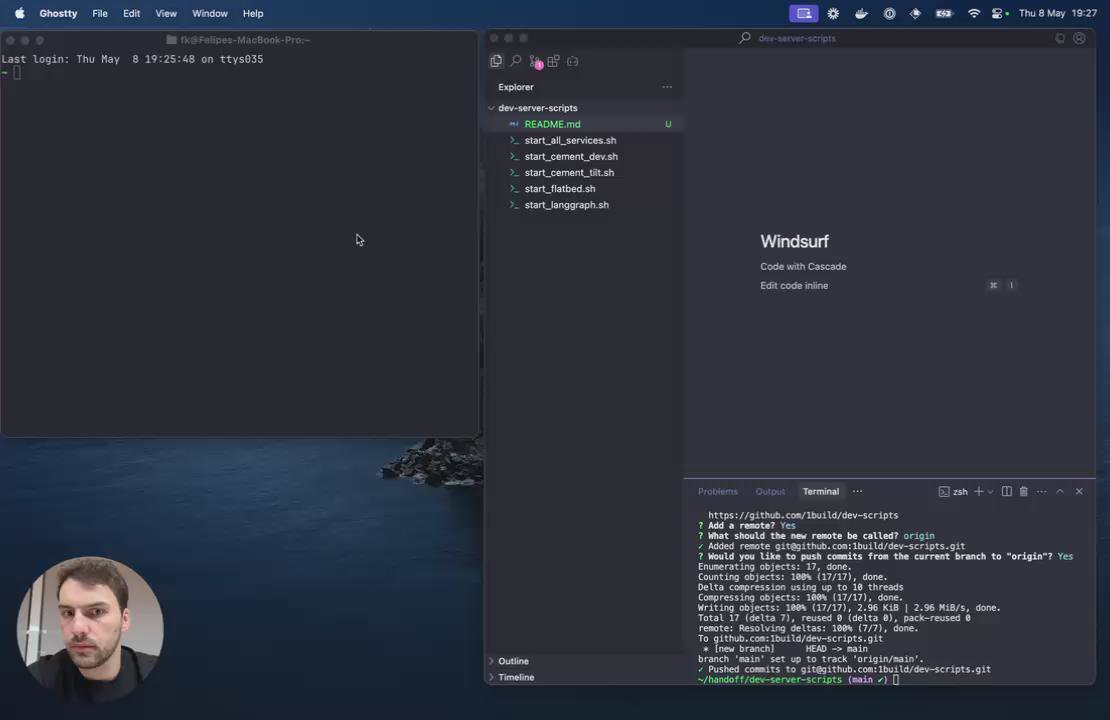Switch to the Problems panel tab
Screen dimensions: 1110x720
(717, 491)
